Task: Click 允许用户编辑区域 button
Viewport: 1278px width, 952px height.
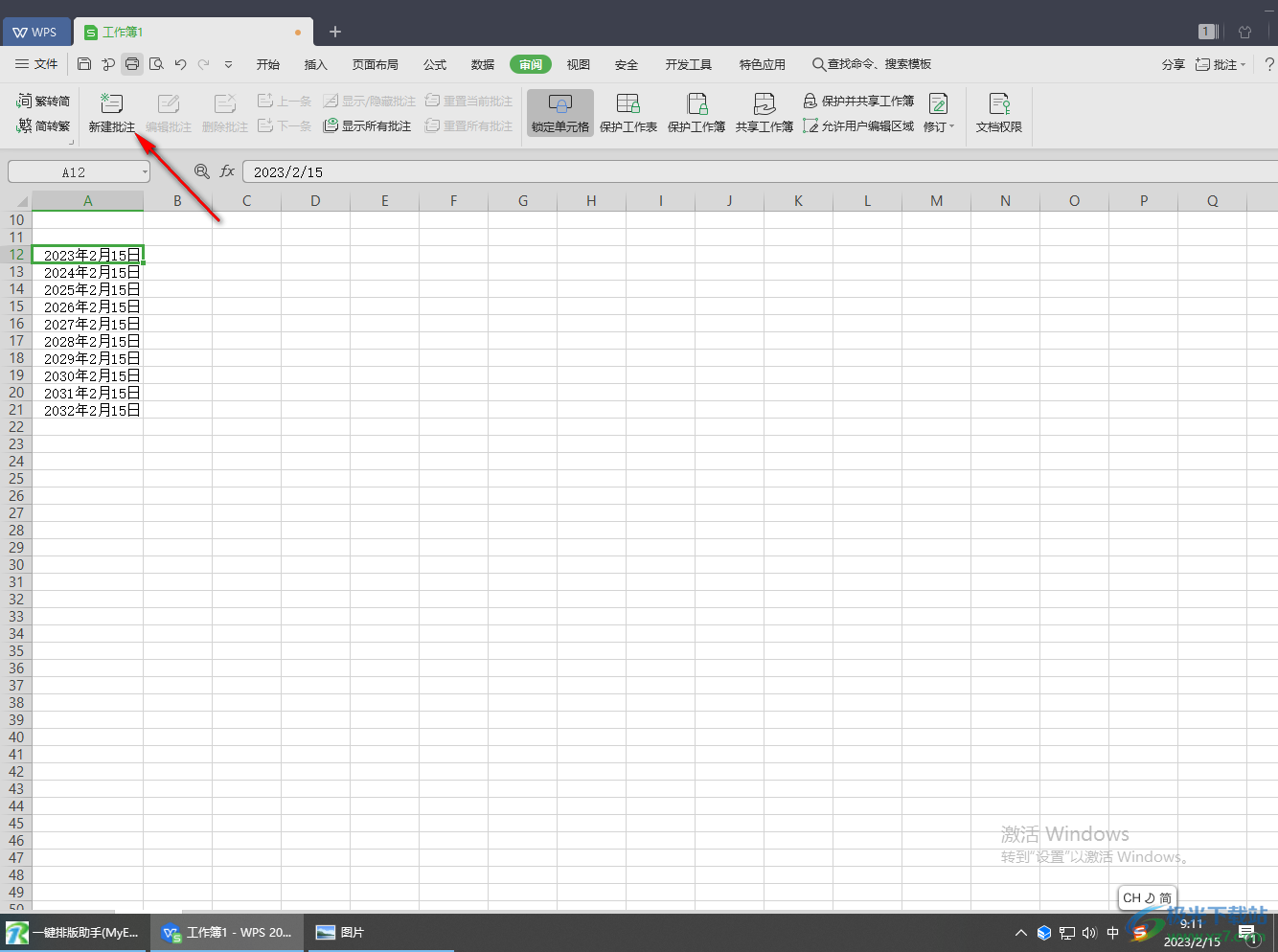Action: click(x=858, y=125)
